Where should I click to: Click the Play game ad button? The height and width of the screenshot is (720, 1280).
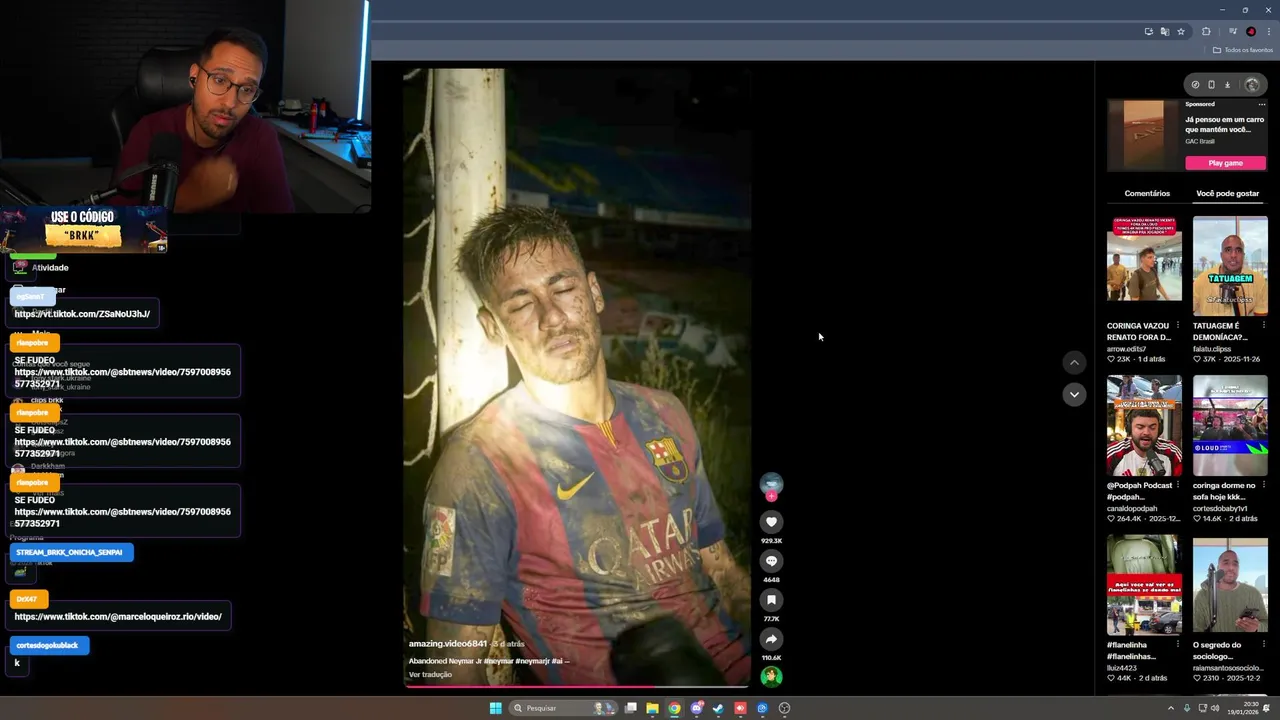[x=1225, y=163]
